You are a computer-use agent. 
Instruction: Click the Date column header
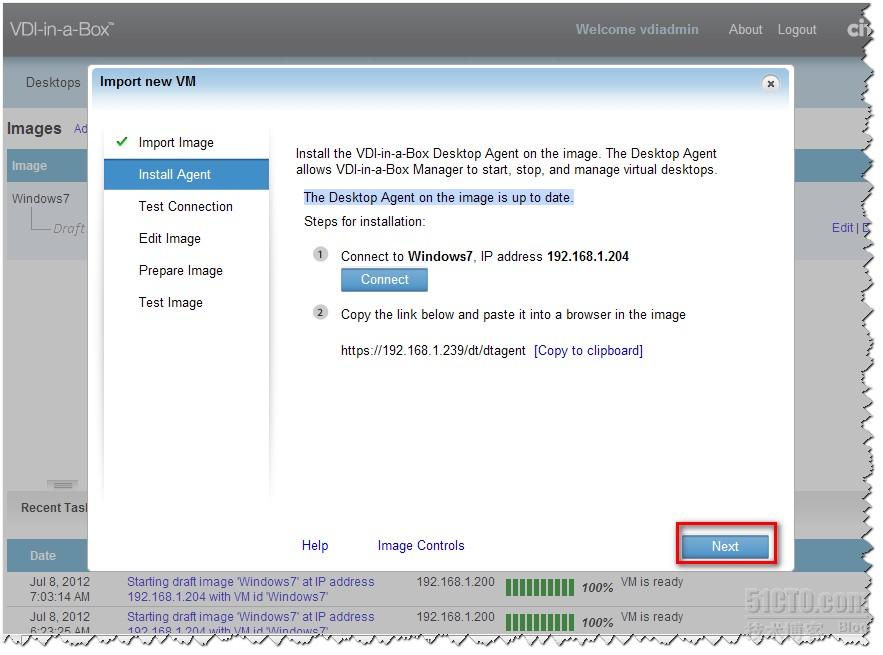(43, 555)
